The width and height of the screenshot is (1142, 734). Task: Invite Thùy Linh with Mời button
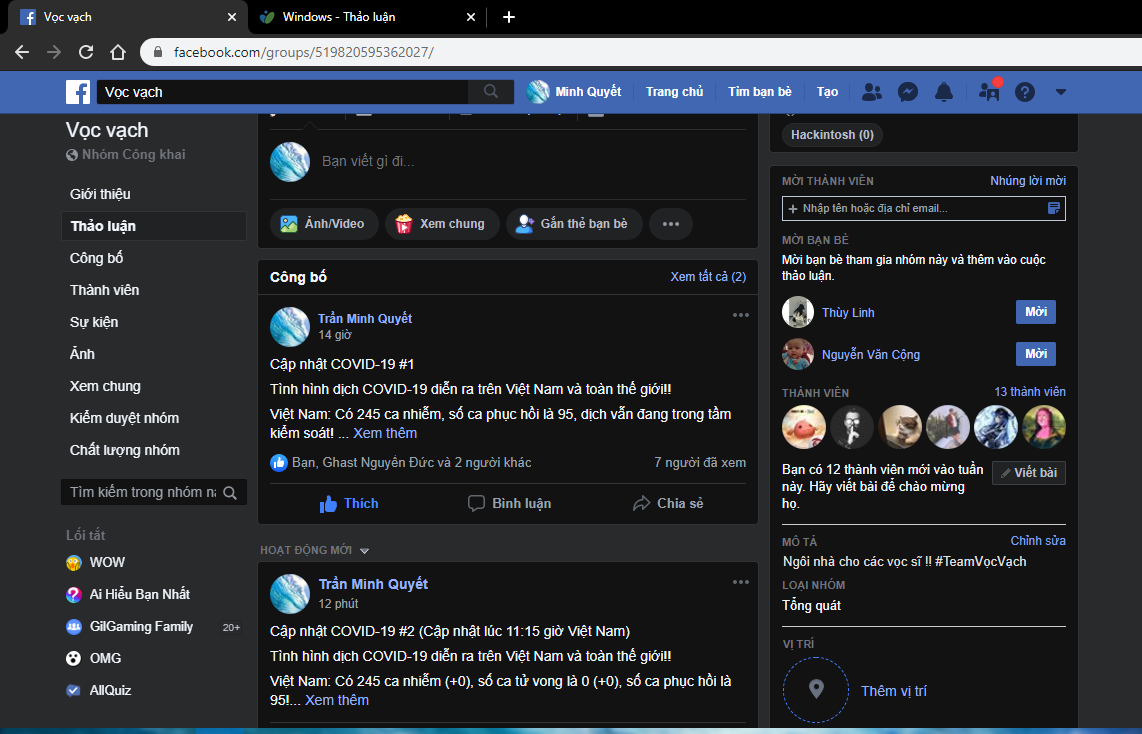(x=1036, y=312)
